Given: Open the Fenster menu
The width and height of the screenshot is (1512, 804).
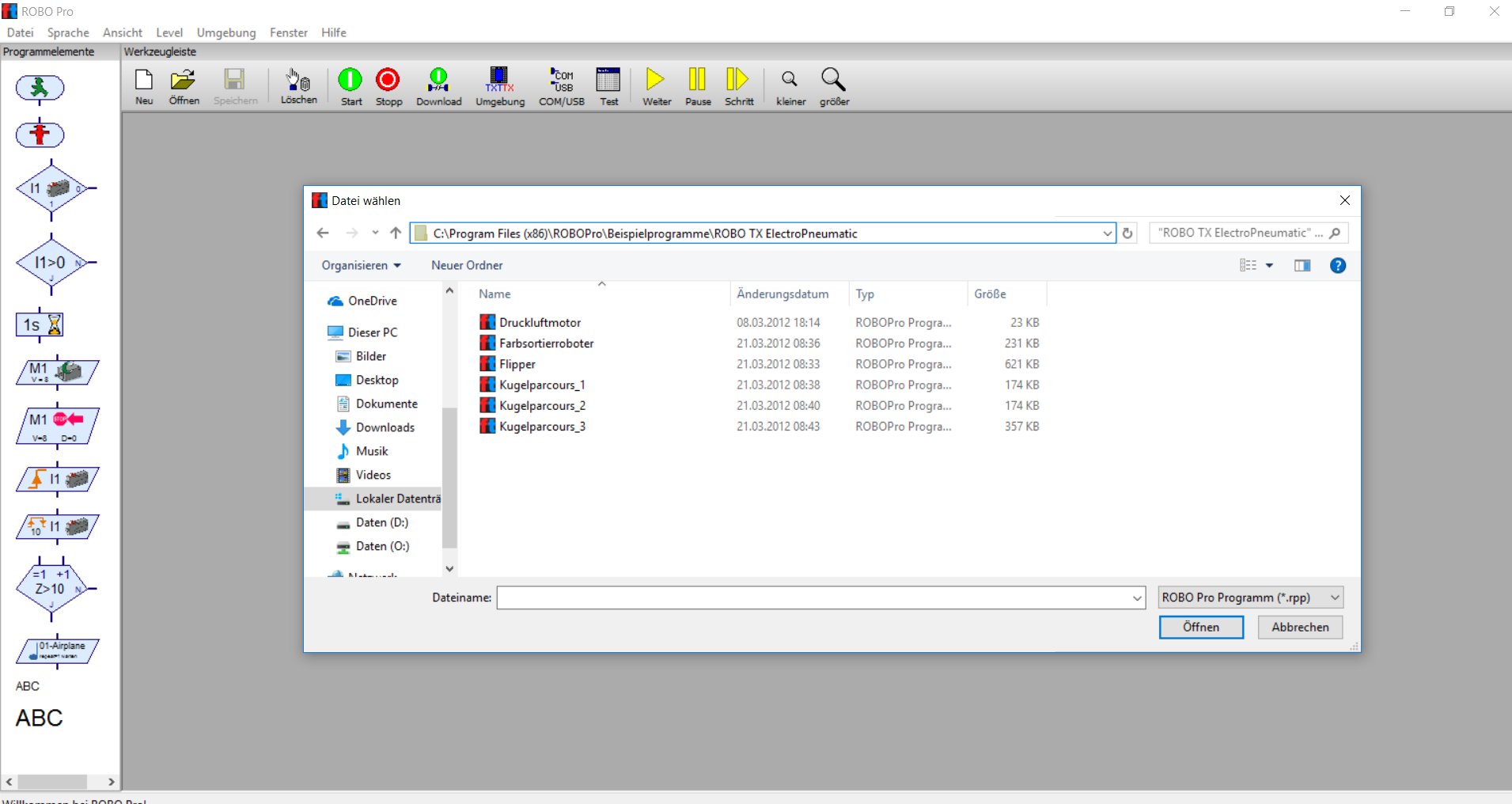Looking at the screenshot, I should [x=289, y=32].
